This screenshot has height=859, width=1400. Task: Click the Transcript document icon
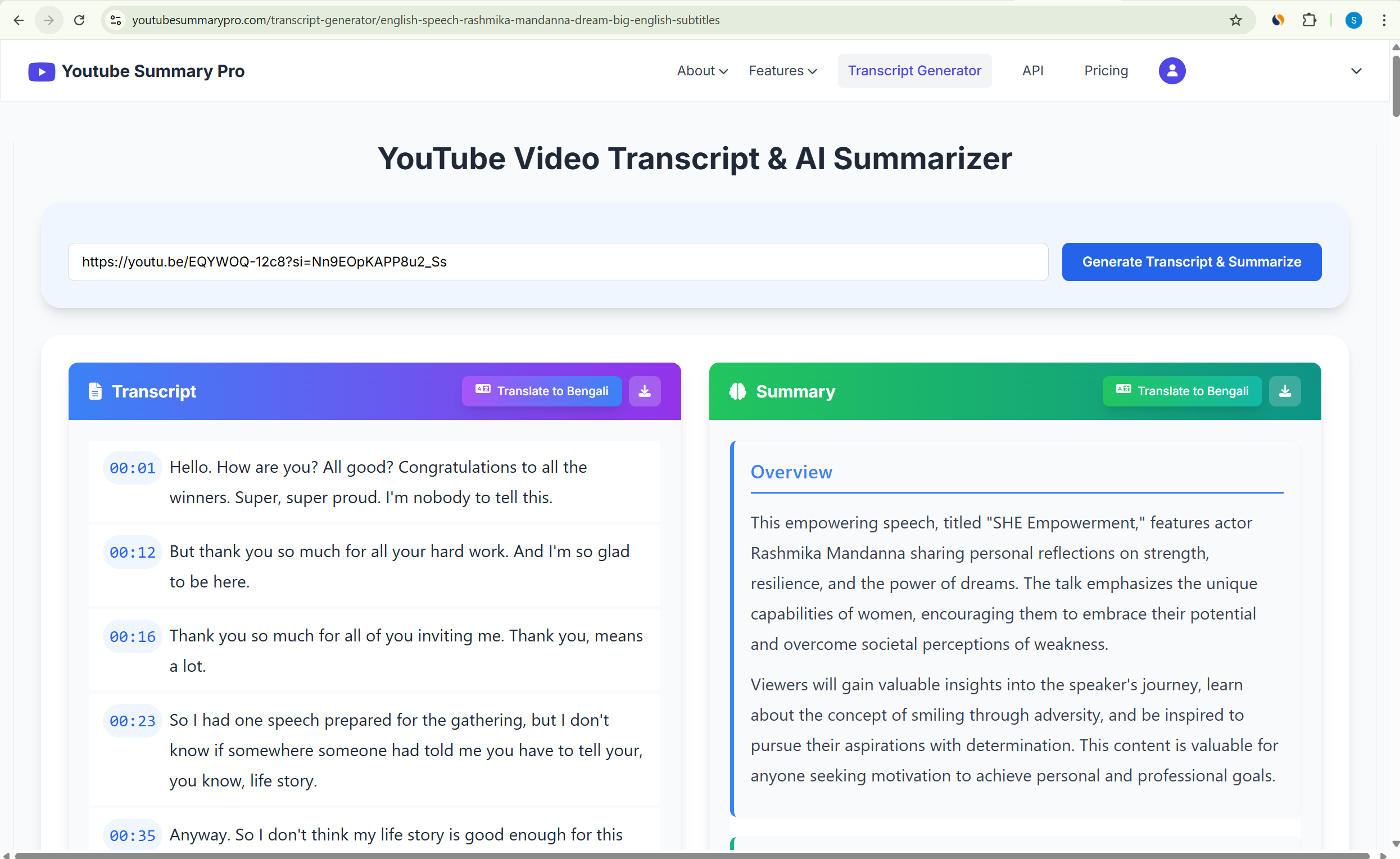pyautogui.click(x=94, y=391)
